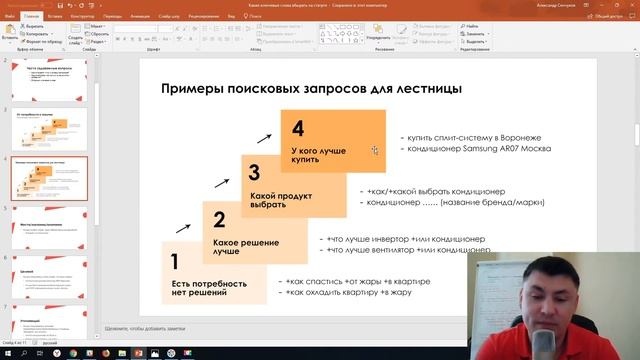Switch to the Slide Show (Слайд-шоу) tab
Viewport: 640px width, 360px height.
tap(169, 16)
